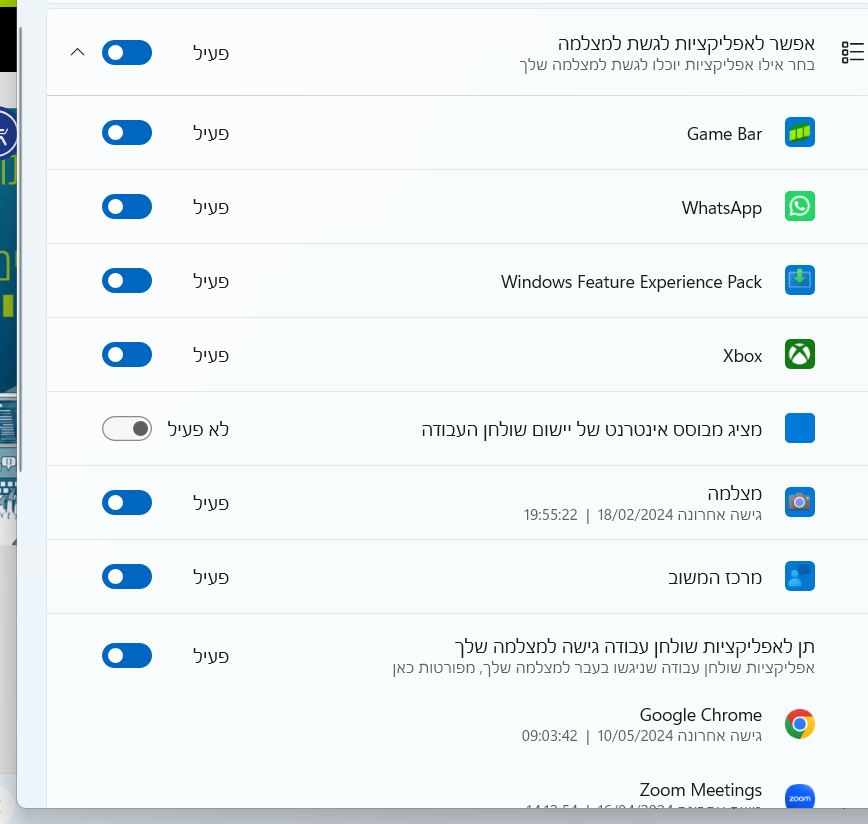This screenshot has height=824, width=868.
Task: Click the 'מציג מבוסס אינטרנט של יישום שולחן העבודה' label
Action: click(x=592, y=429)
